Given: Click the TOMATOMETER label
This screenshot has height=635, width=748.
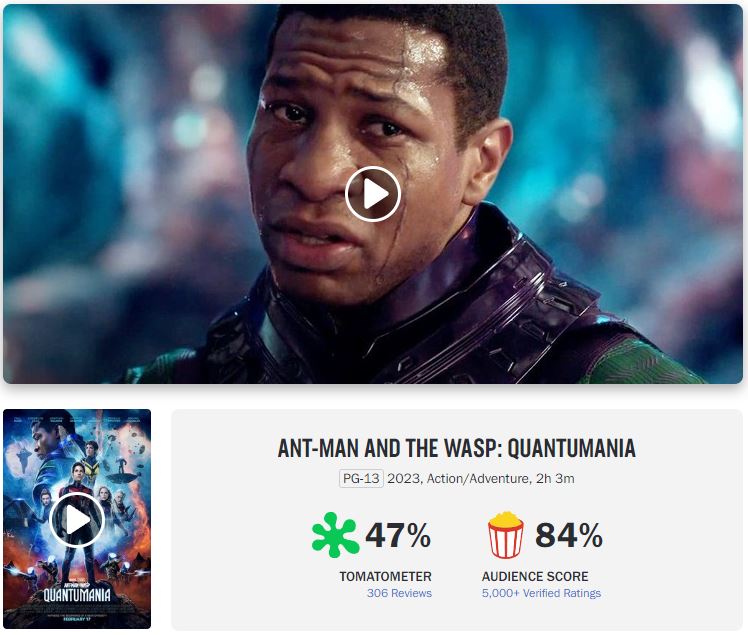Looking at the screenshot, I should pos(385,576).
